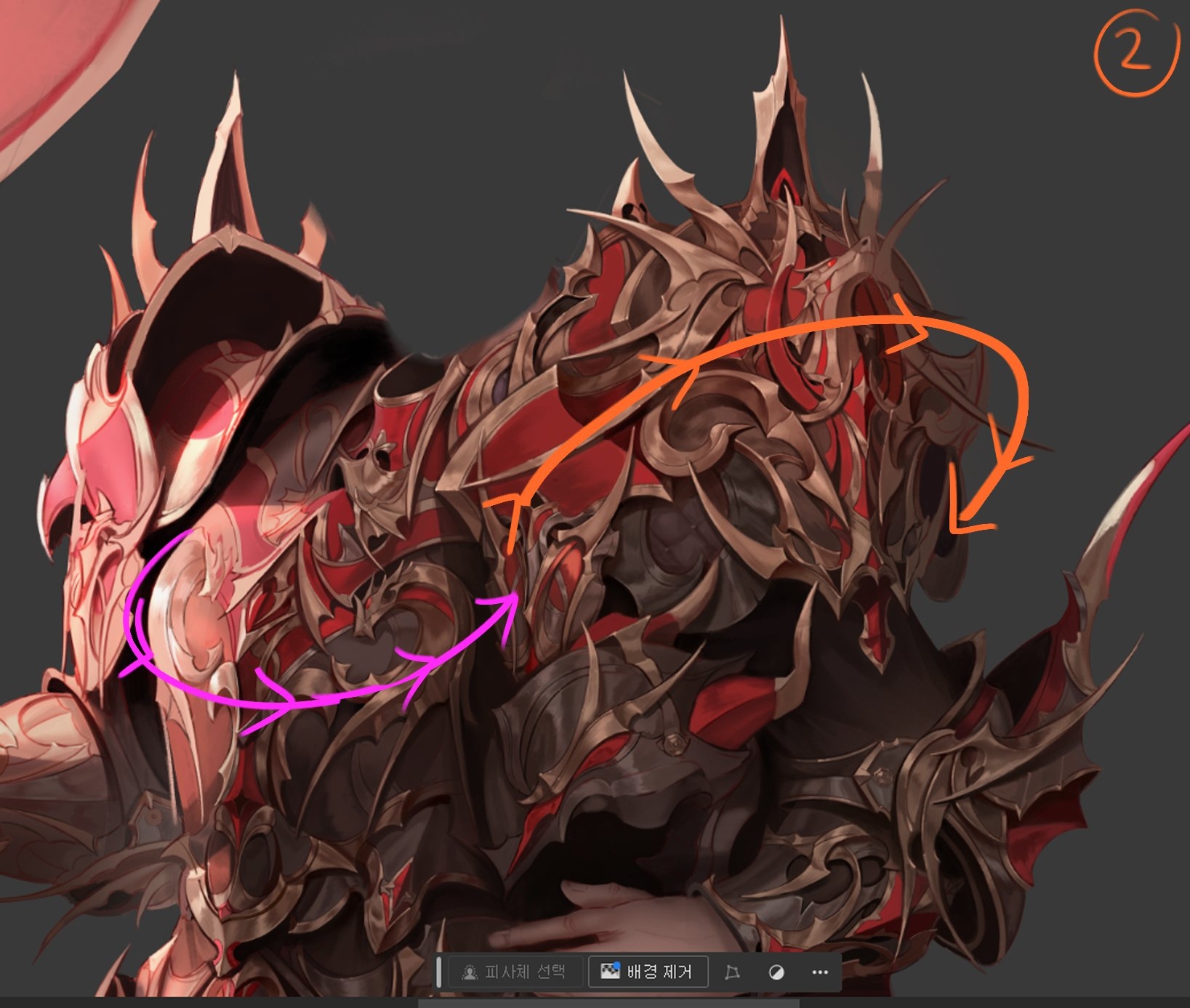Click the 피사체 선택 (Select Subject) button
The width and height of the screenshot is (1190, 1008).
pos(514,972)
